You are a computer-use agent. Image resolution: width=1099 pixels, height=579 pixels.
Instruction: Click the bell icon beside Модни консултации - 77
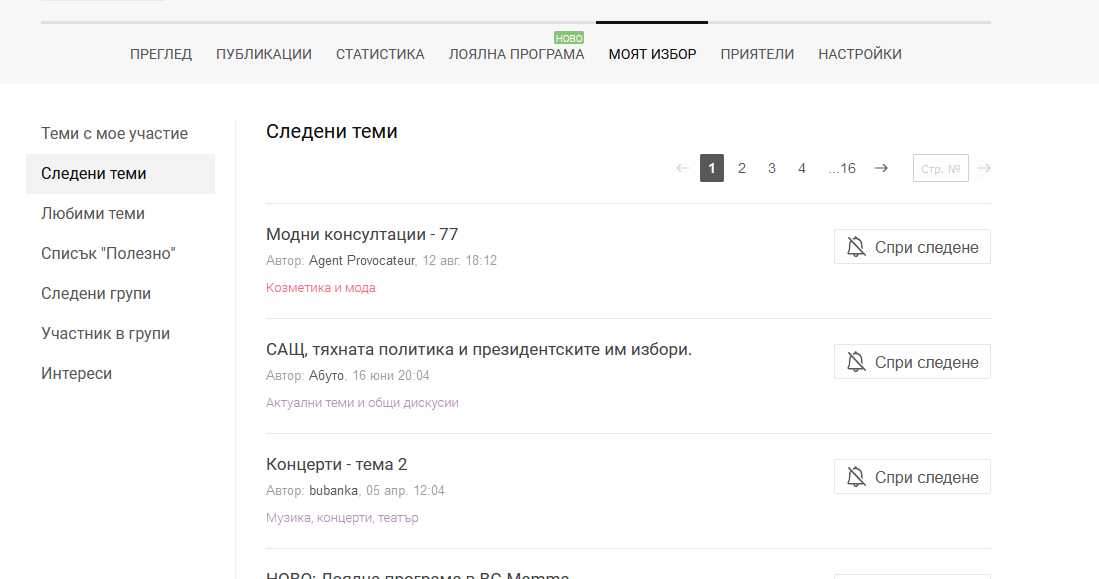pyautogui.click(x=856, y=247)
